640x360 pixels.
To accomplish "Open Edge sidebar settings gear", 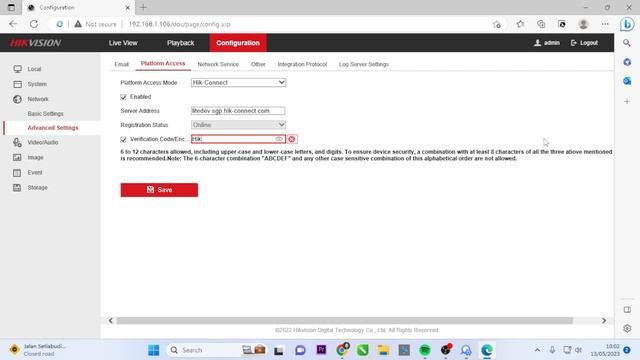I will click(627, 328).
